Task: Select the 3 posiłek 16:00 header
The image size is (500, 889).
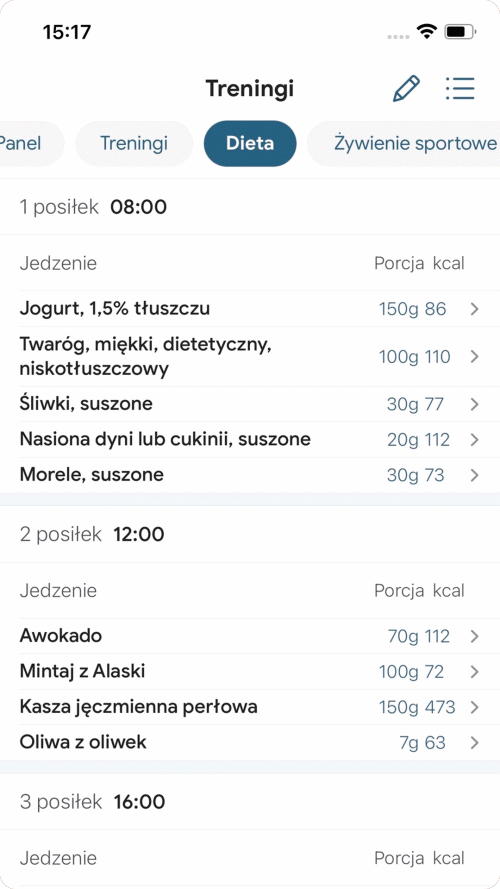Action: [250, 802]
